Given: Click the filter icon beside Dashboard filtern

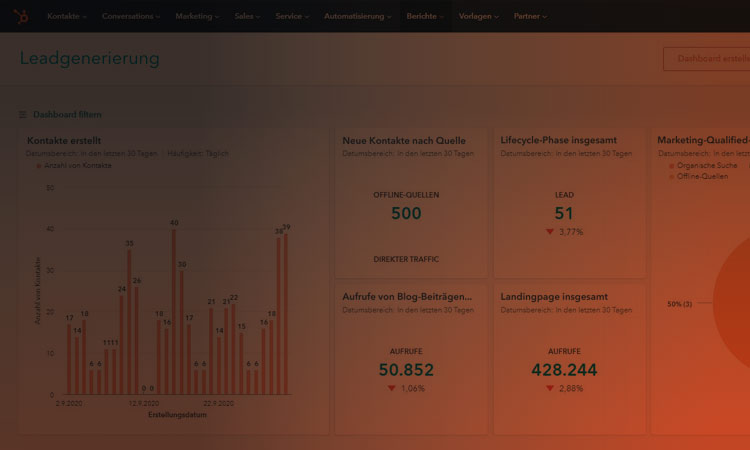Looking at the screenshot, I should pos(22,115).
